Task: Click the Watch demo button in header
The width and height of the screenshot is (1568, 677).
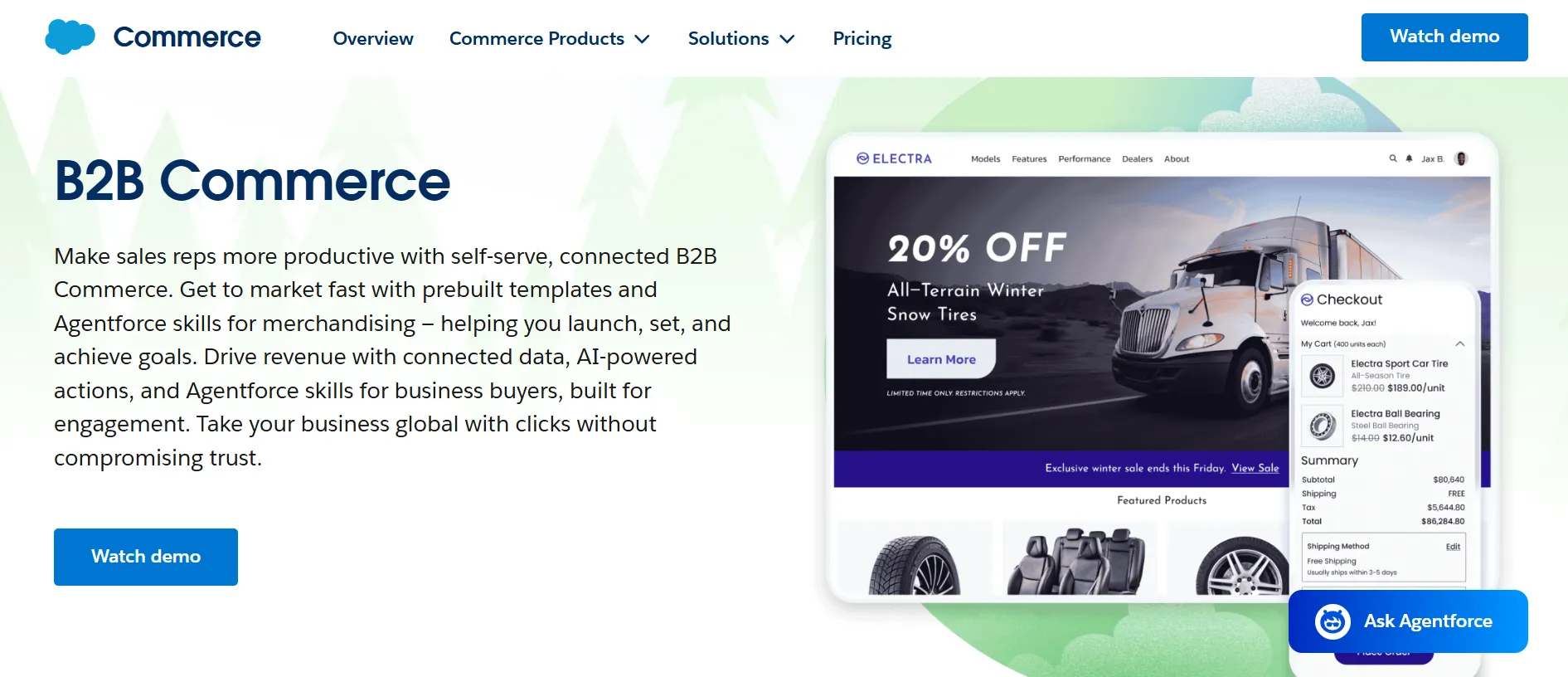Action: pos(1444,37)
